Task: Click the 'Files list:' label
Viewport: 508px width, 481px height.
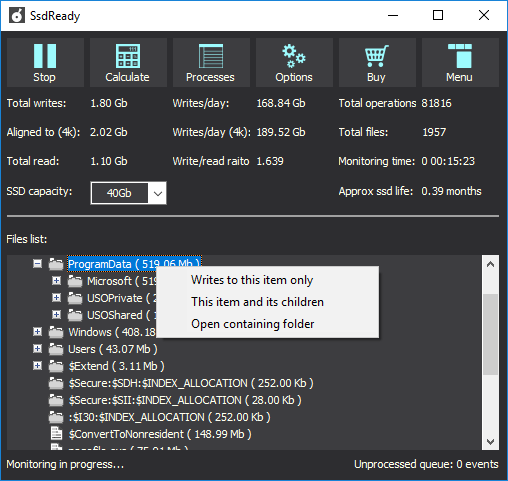Action: 27,239
